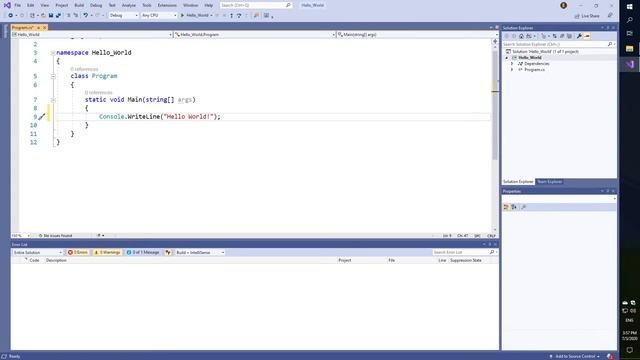The height and width of the screenshot is (360, 640).
Task: Toggle the 0 Errors filter
Action: [x=78, y=253]
